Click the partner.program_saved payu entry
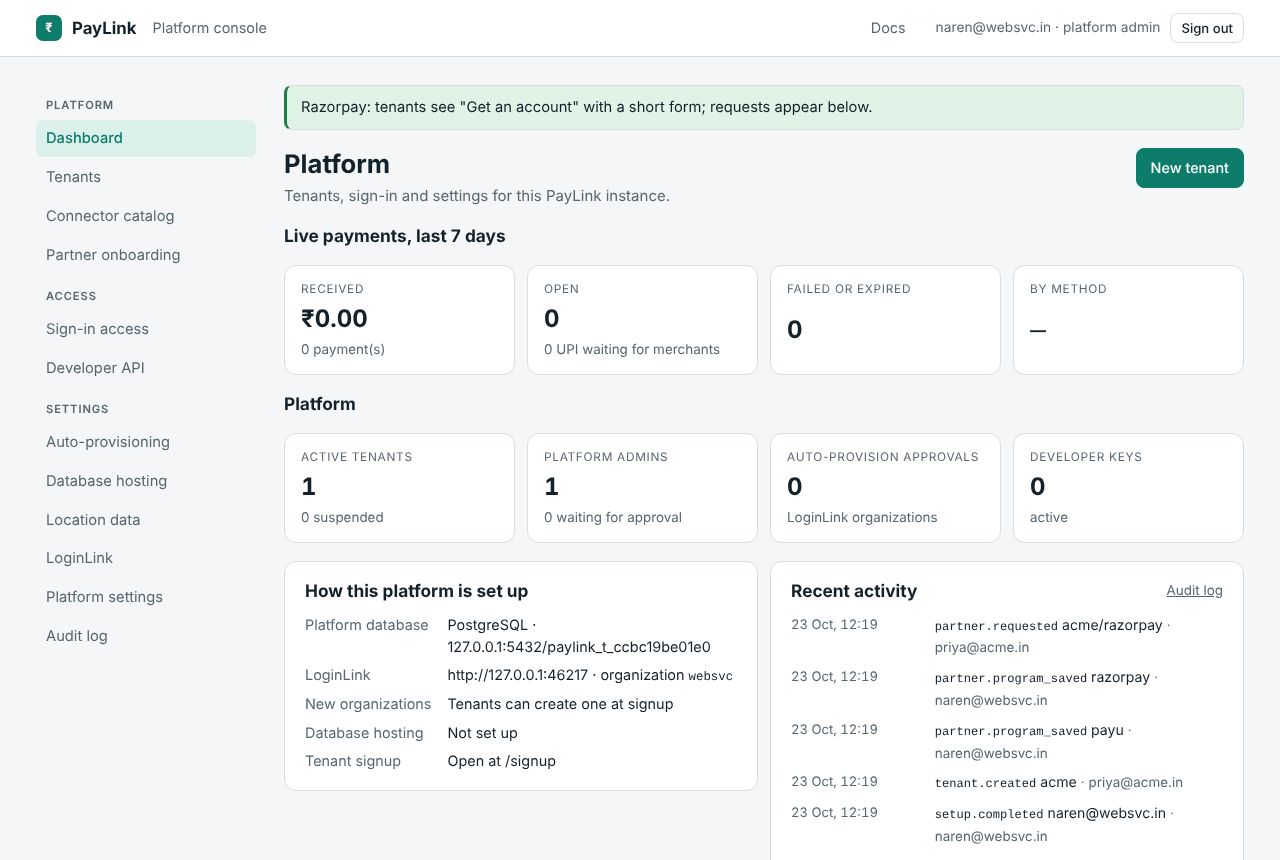This screenshot has width=1280, height=860. (x=1007, y=741)
